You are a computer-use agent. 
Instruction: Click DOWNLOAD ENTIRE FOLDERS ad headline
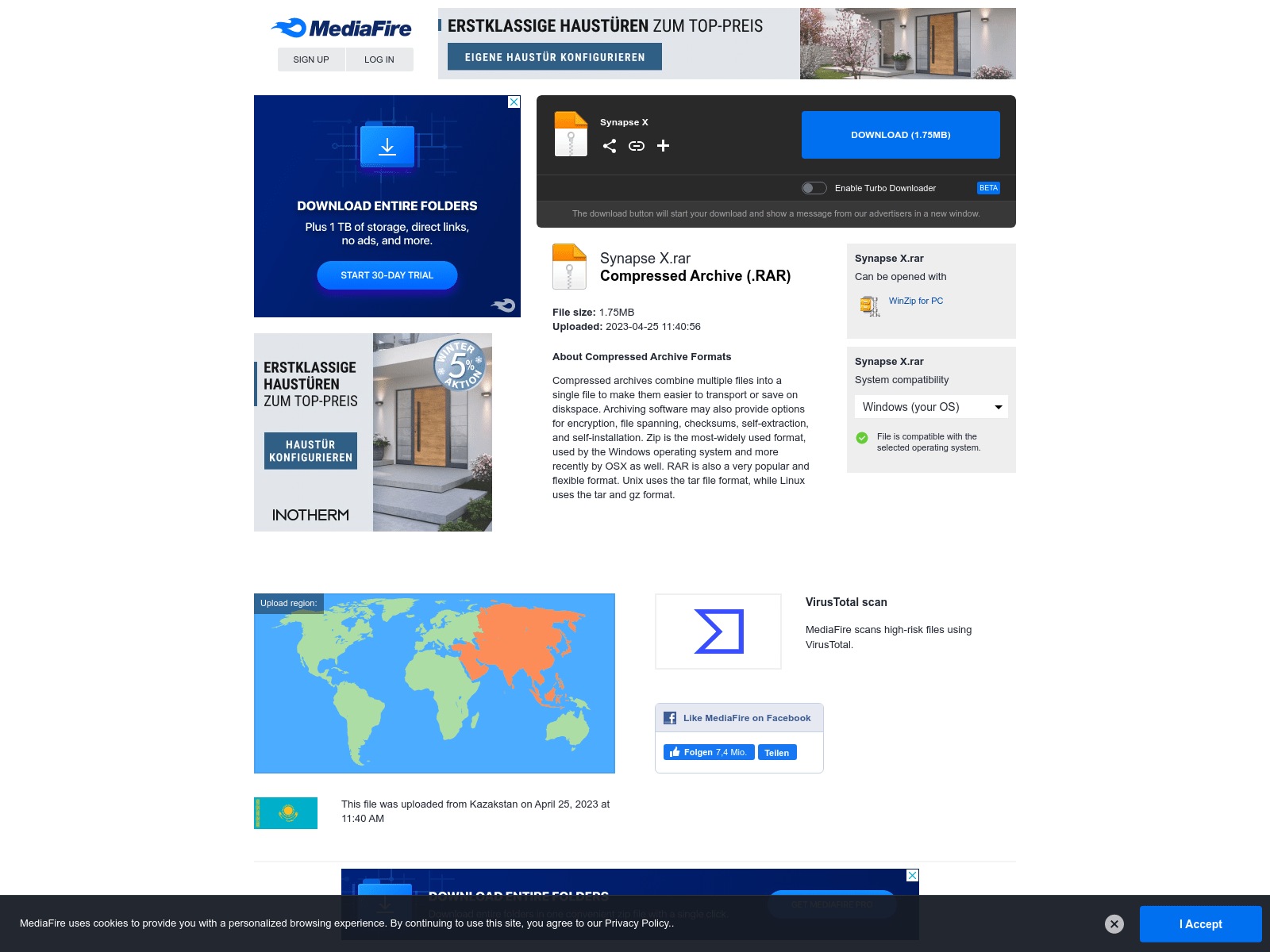point(387,206)
